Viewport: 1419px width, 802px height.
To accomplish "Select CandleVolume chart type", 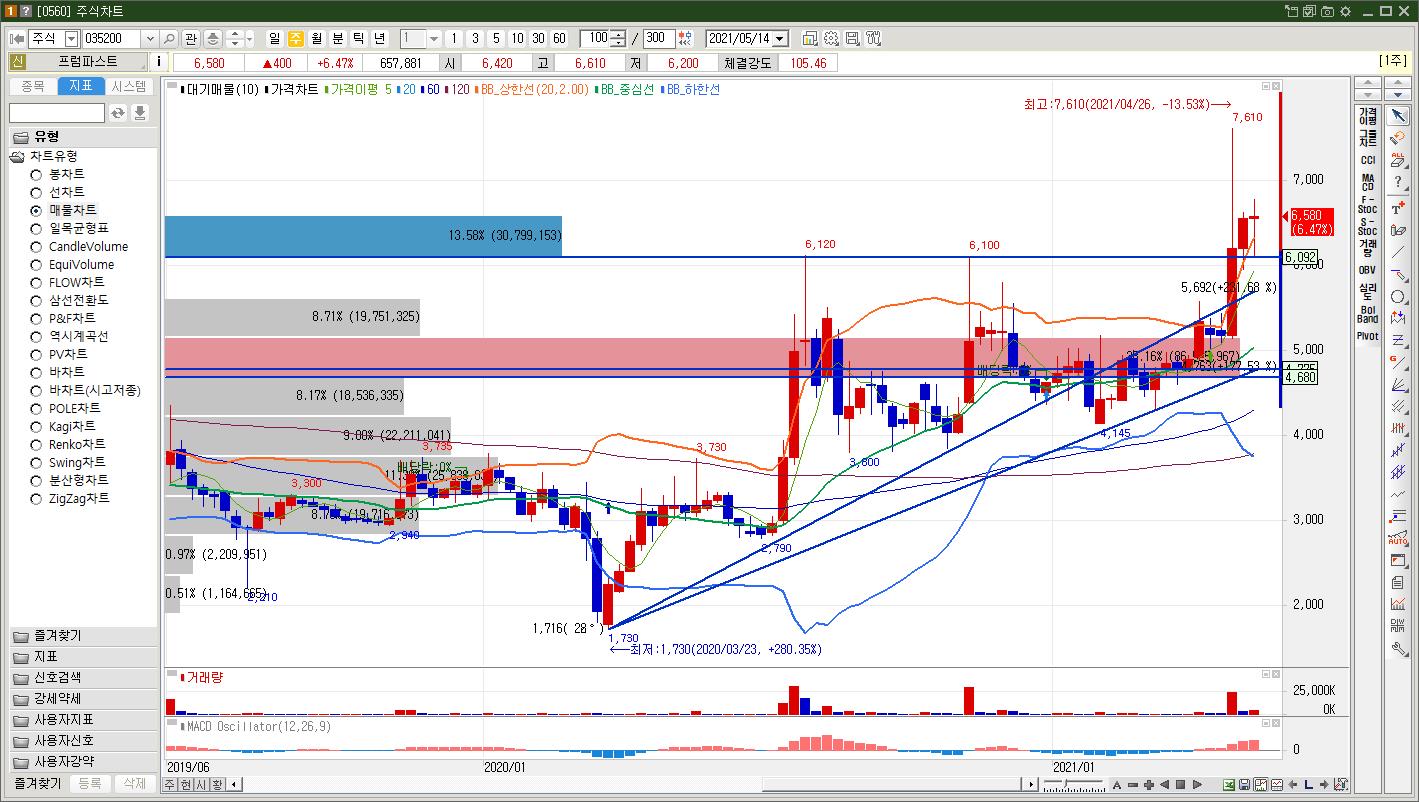I will 78,246.
